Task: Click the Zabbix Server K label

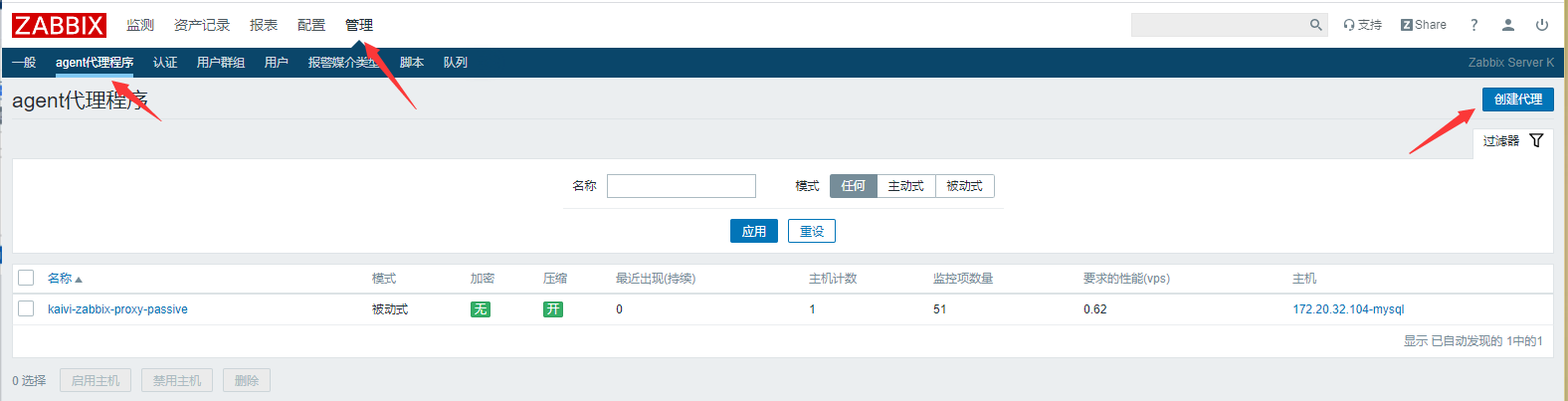Action: (x=1511, y=63)
